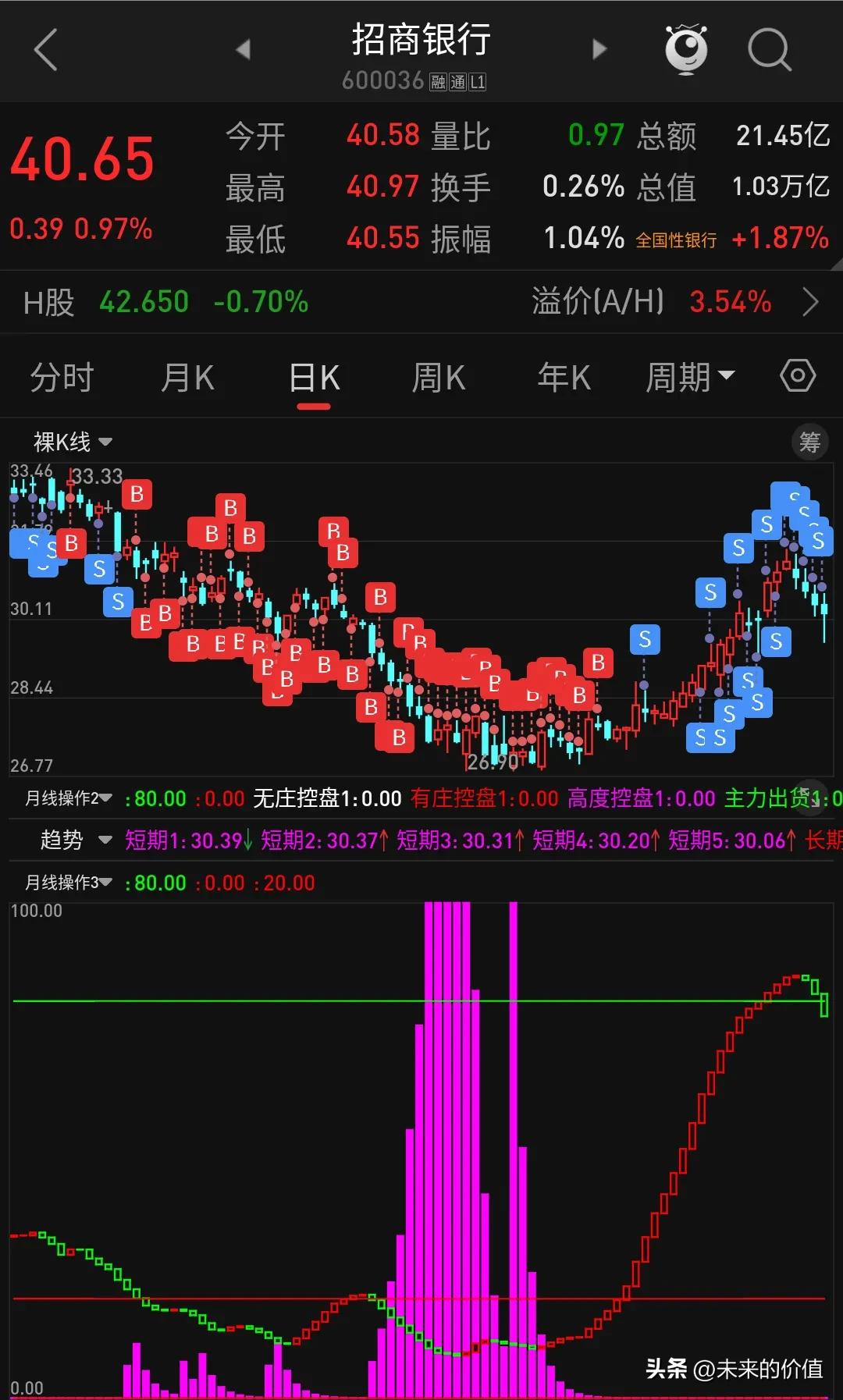Tap the 量比 0.97 value
The image size is (843, 1400).
(596, 135)
